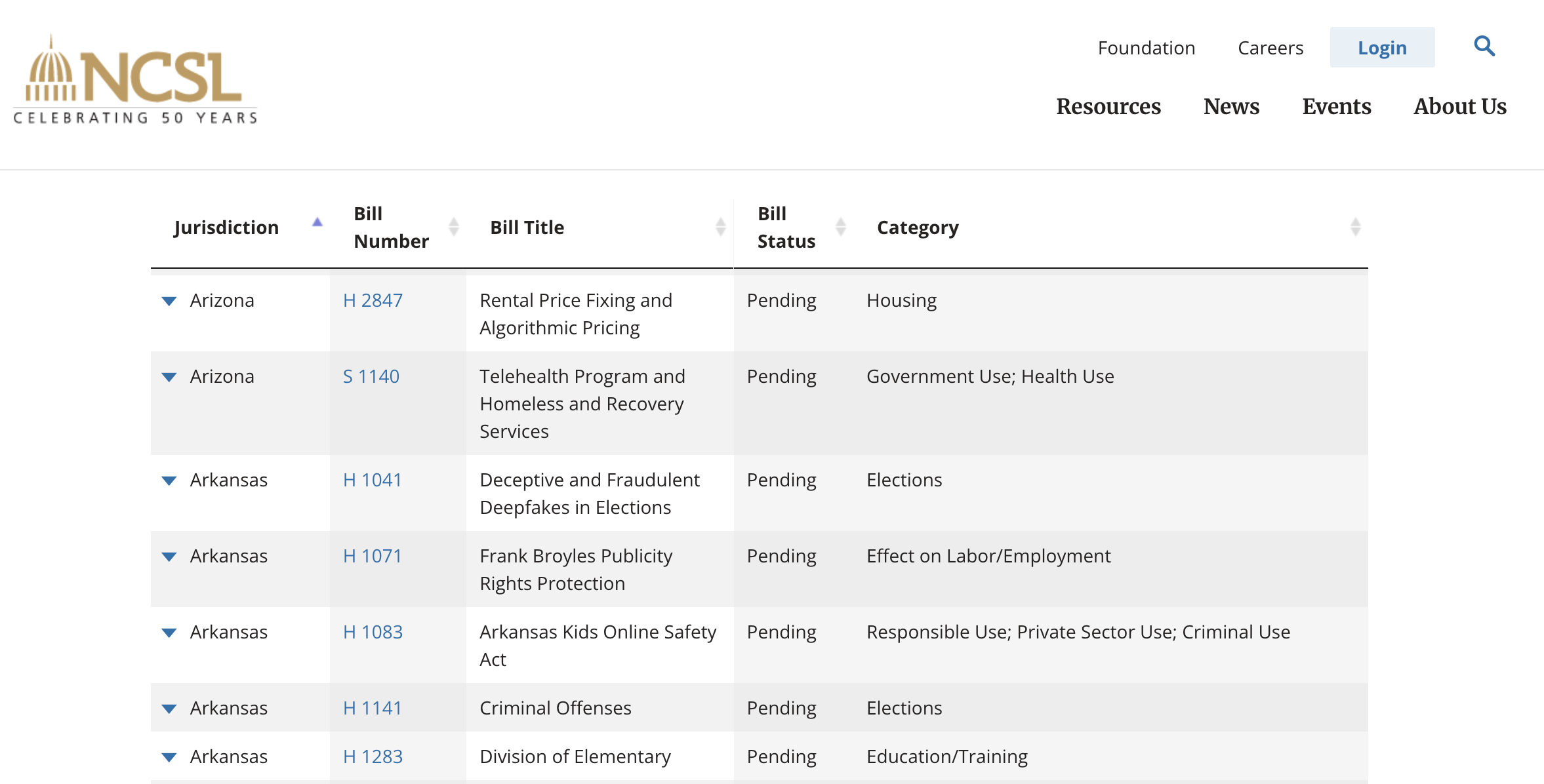The width and height of the screenshot is (1544, 784).
Task: Open the site search magnifier icon
Action: coord(1484,47)
